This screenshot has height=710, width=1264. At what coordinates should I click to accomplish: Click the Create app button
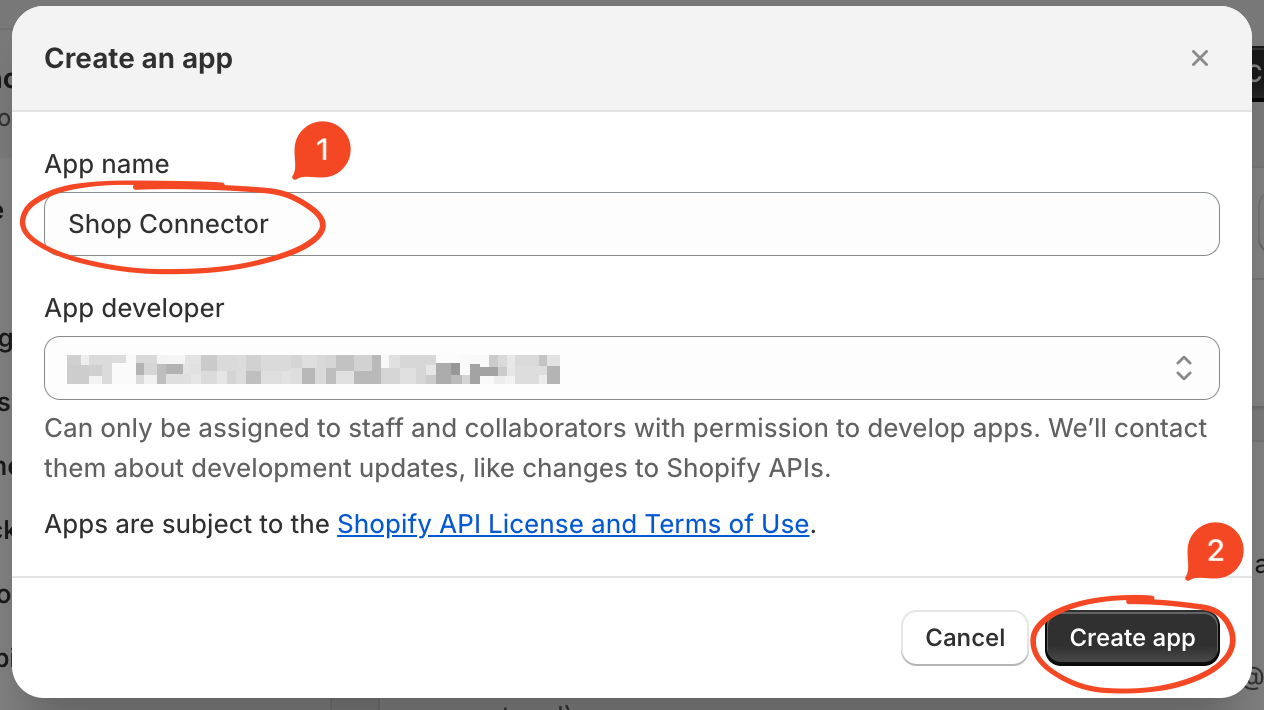[1132, 638]
